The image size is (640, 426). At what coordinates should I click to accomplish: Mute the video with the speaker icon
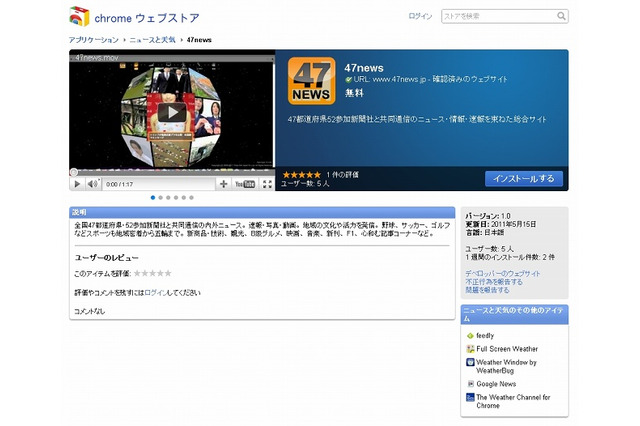point(93,184)
